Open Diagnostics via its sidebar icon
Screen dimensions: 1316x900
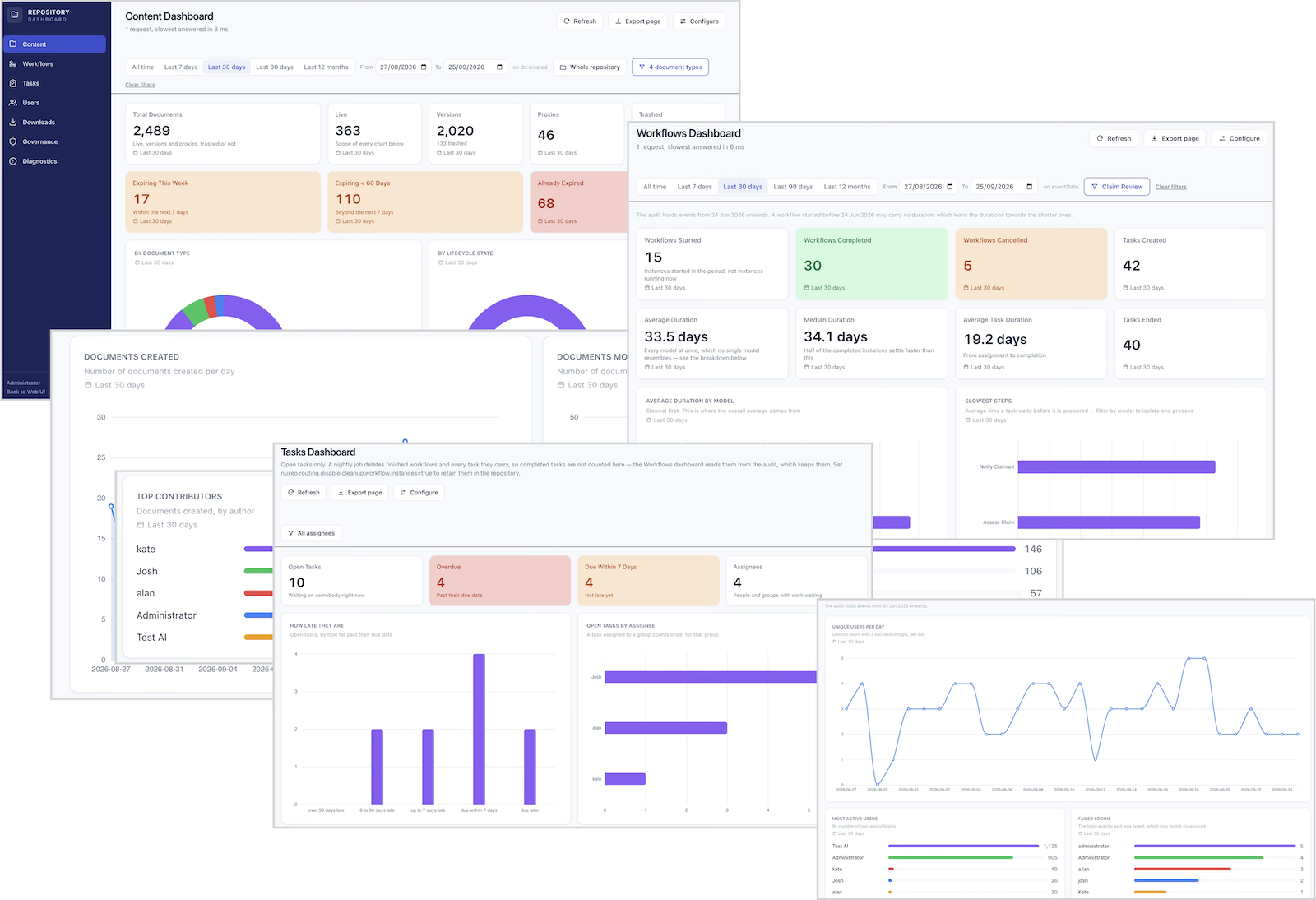(13, 161)
